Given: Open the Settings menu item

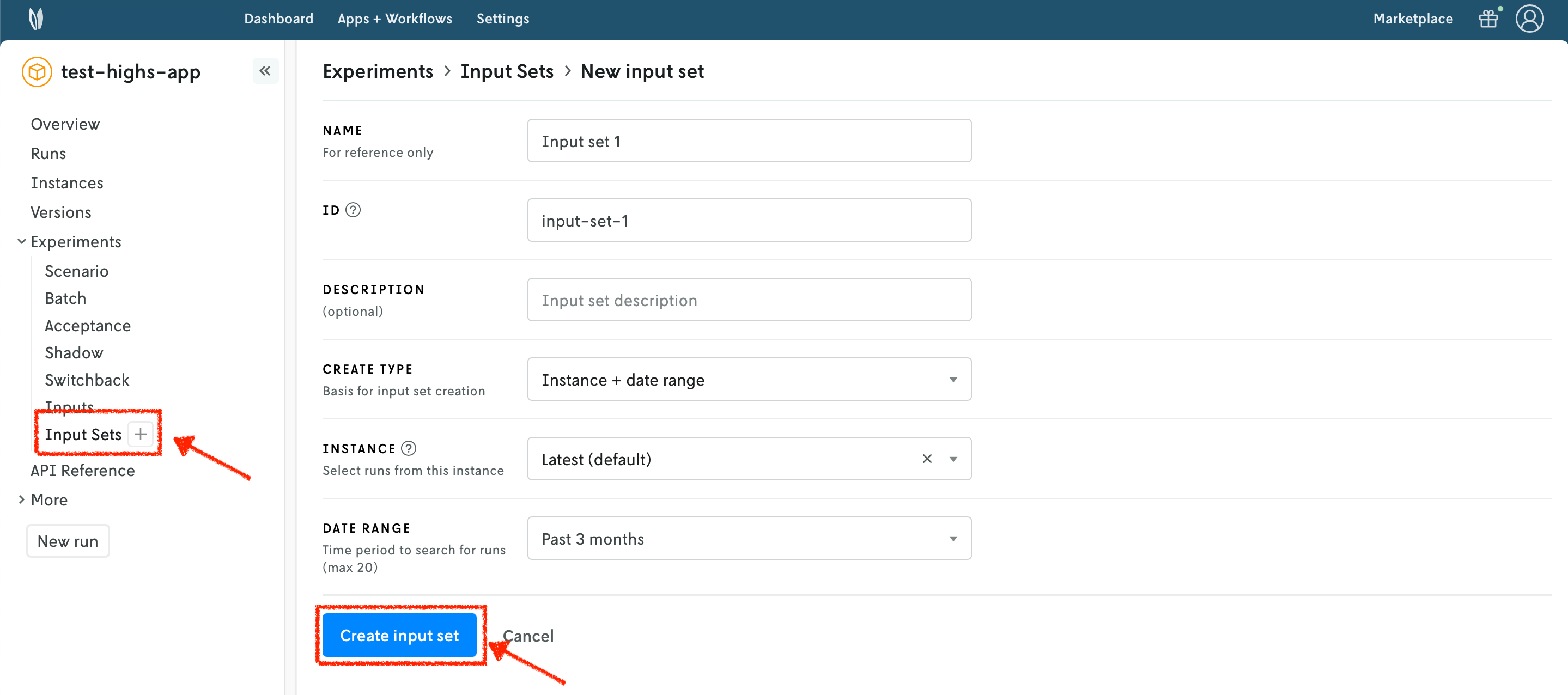Looking at the screenshot, I should [x=503, y=19].
